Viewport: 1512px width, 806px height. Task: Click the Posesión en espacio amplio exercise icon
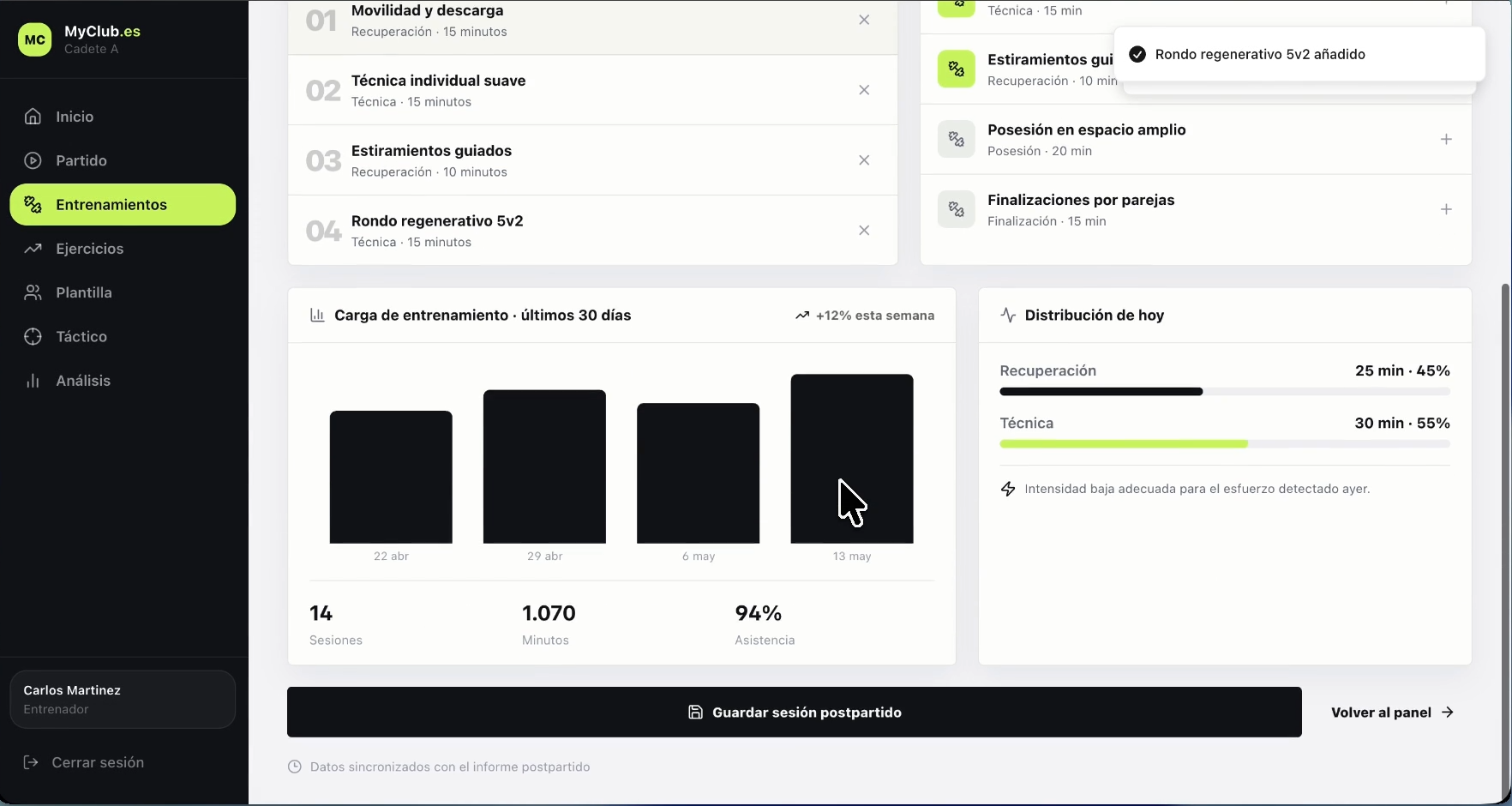[x=957, y=139]
